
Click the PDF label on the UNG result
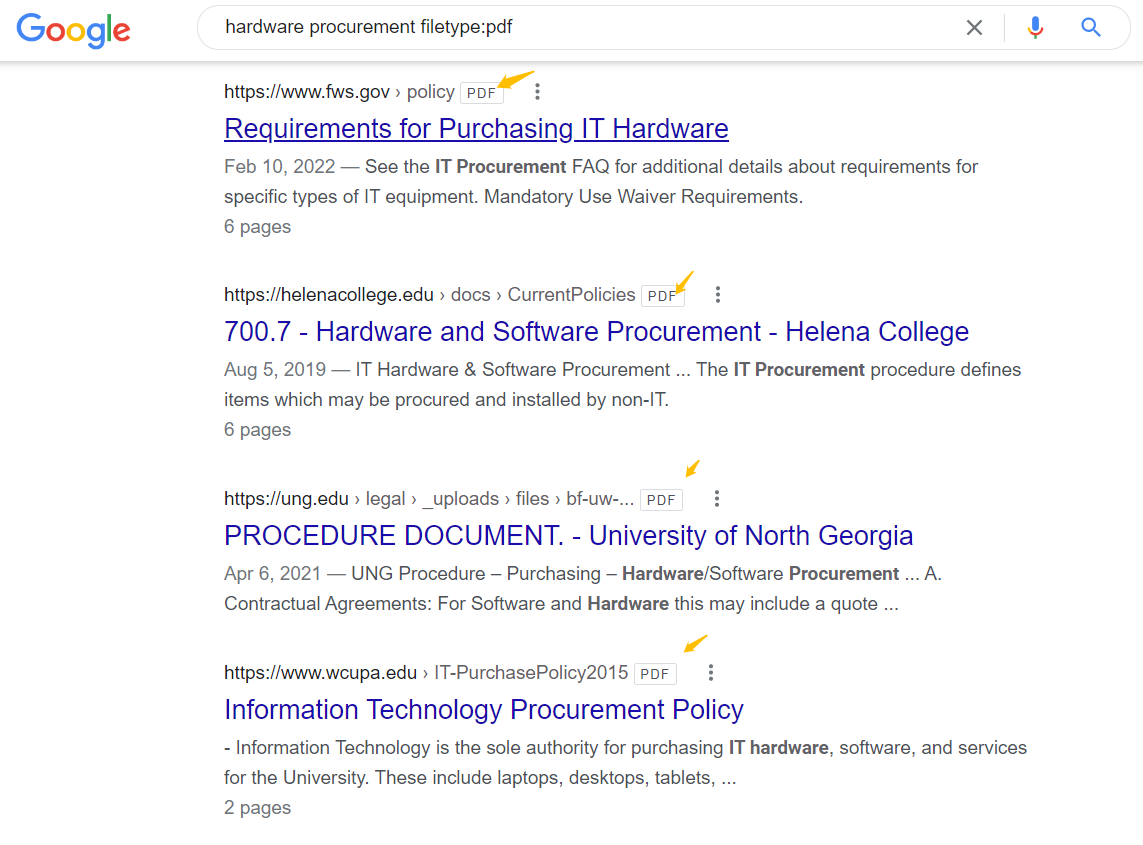[661, 499]
